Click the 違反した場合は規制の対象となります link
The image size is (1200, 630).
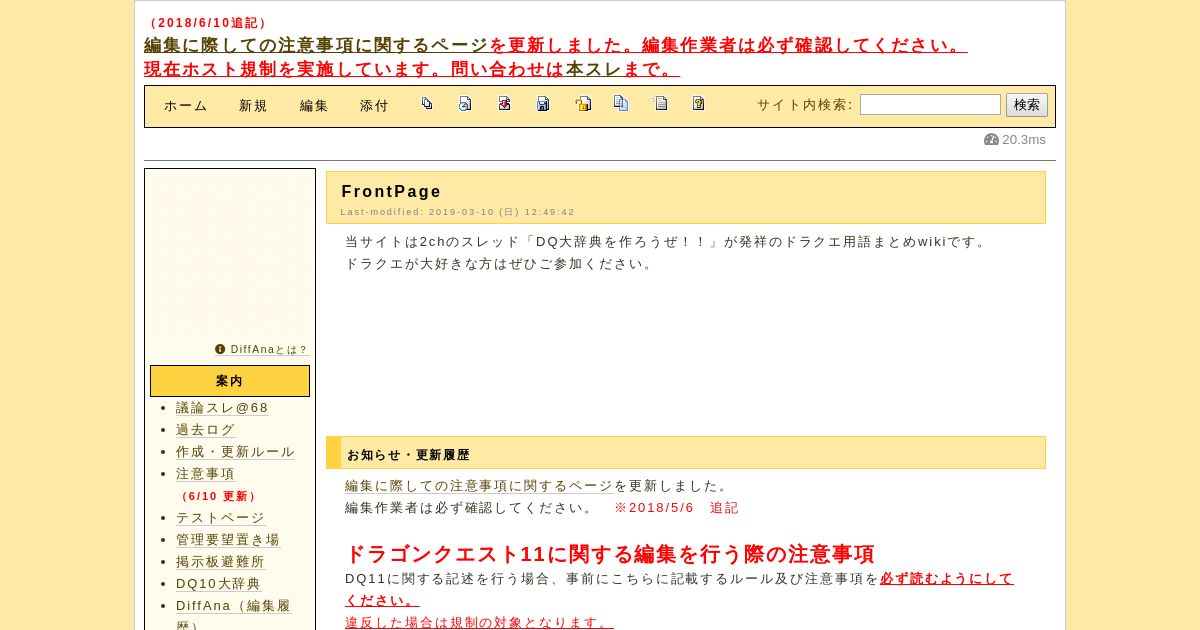479,622
